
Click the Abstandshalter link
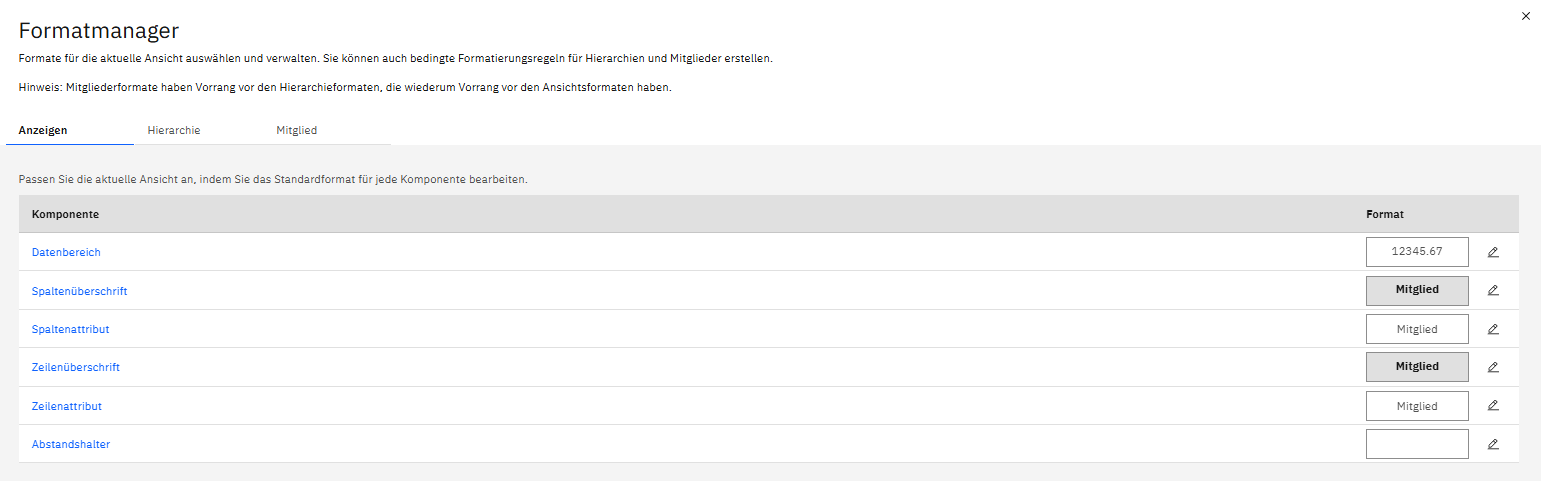71,444
